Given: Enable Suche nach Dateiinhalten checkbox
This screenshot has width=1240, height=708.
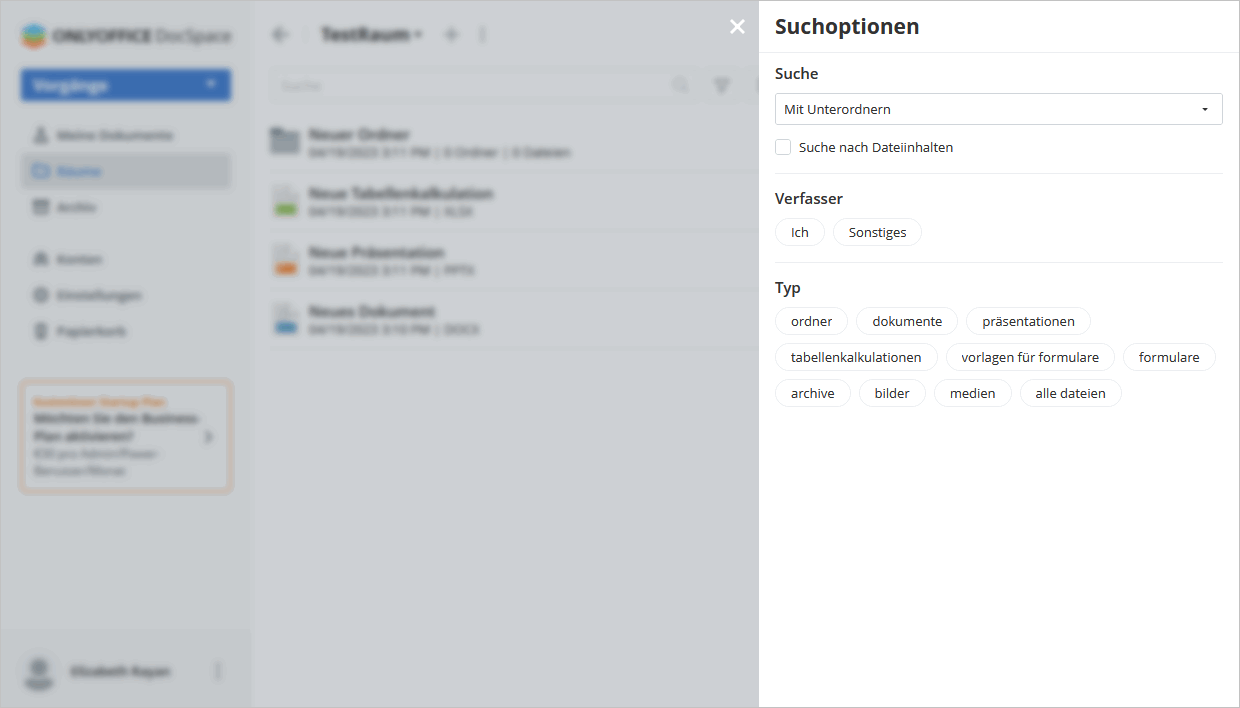Looking at the screenshot, I should [x=783, y=147].
